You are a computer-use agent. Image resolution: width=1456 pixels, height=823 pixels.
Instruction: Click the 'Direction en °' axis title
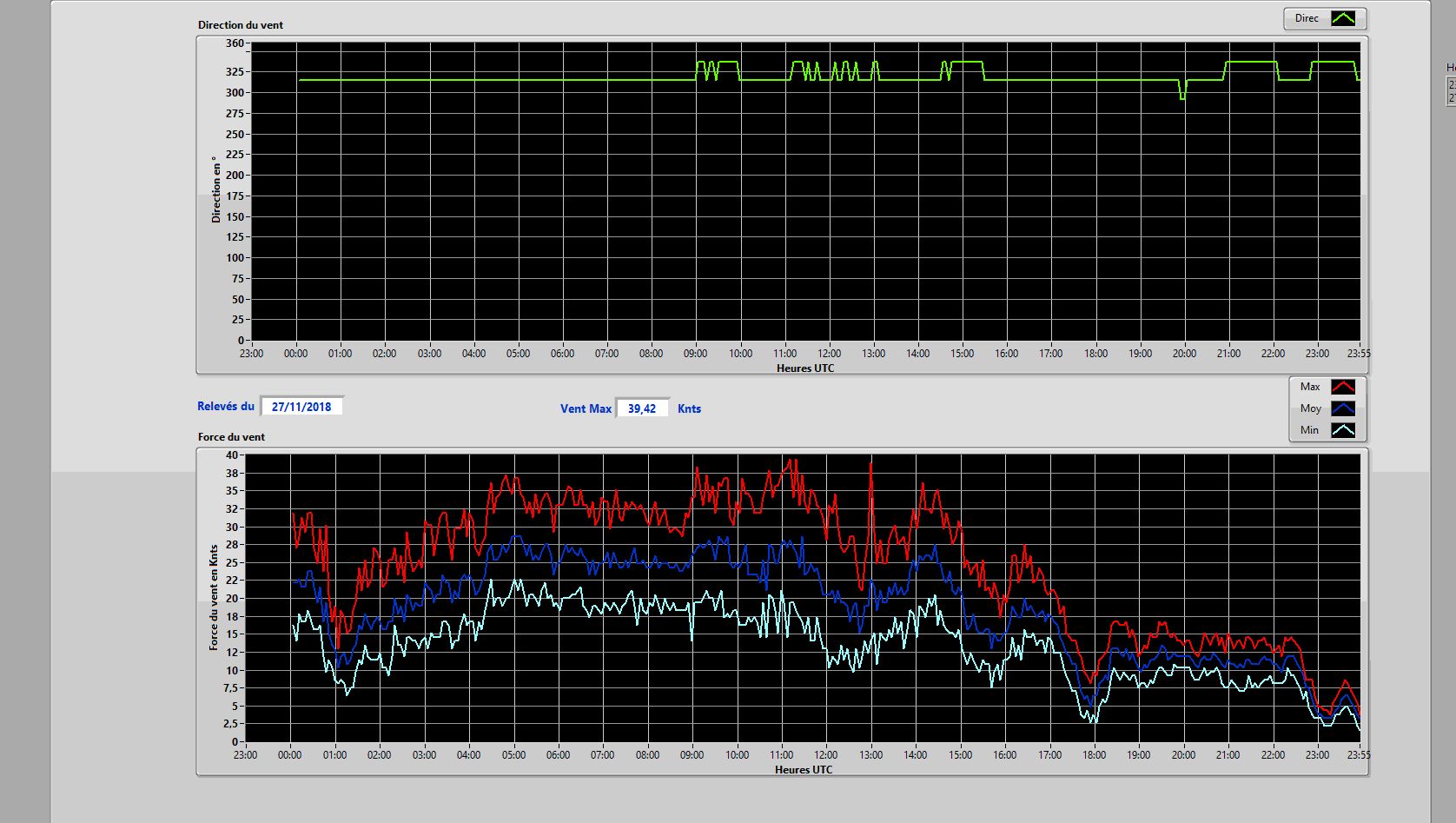coord(216,189)
